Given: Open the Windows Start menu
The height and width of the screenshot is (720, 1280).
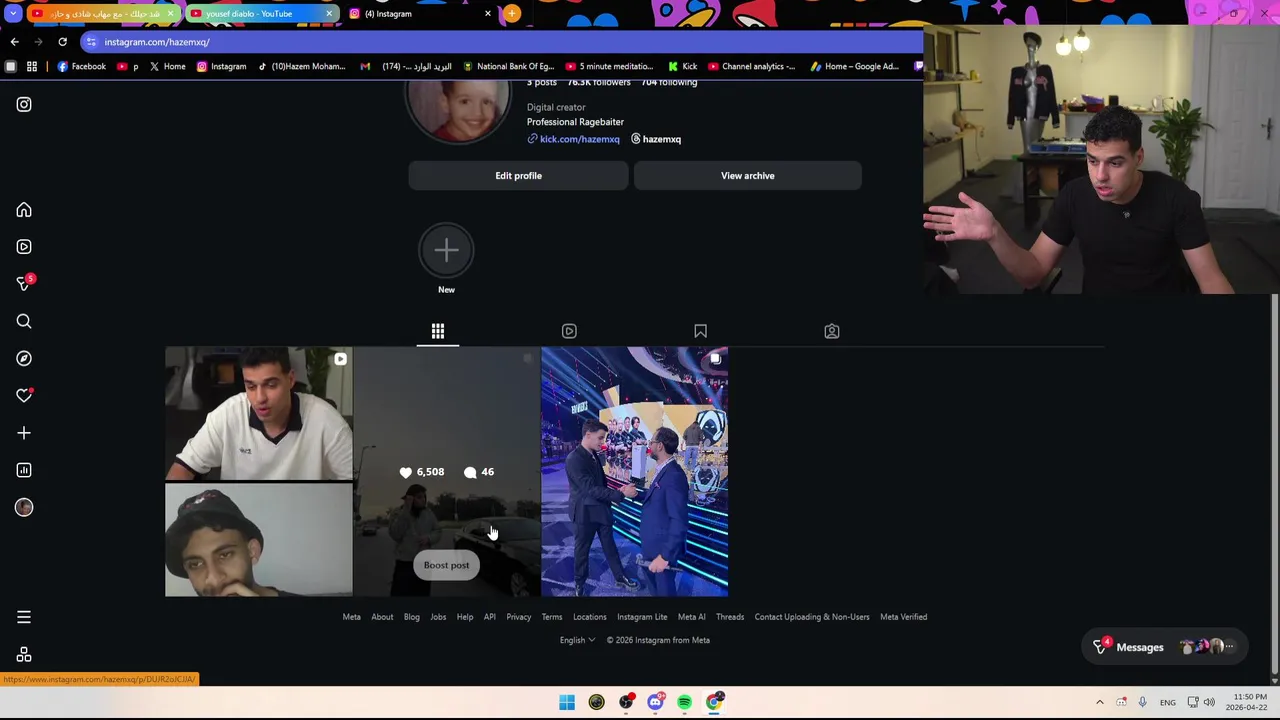Looking at the screenshot, I should (567, 702).
